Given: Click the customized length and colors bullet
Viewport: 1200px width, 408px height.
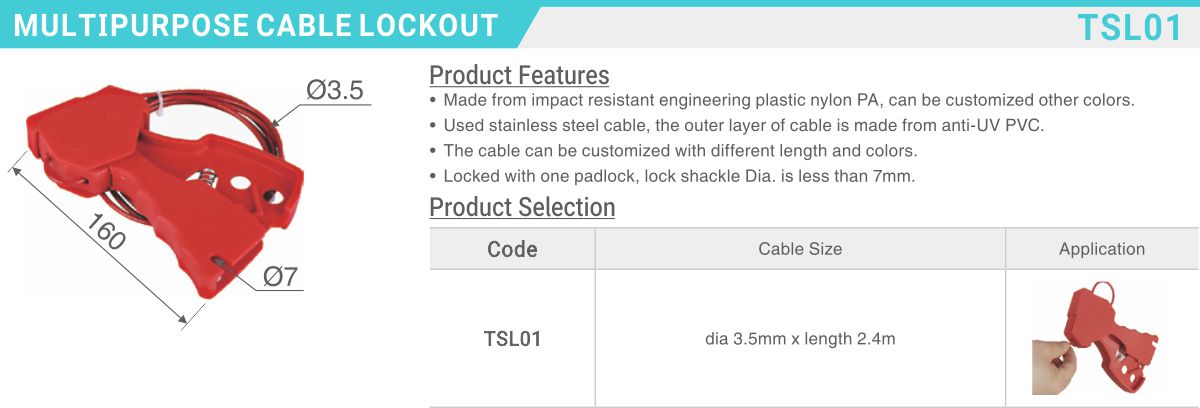Looking at the screenshot, I should click(673, 151).
